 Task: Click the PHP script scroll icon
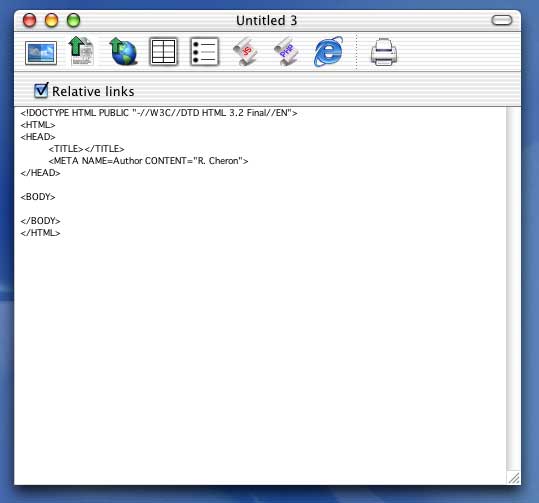[286, 52]
